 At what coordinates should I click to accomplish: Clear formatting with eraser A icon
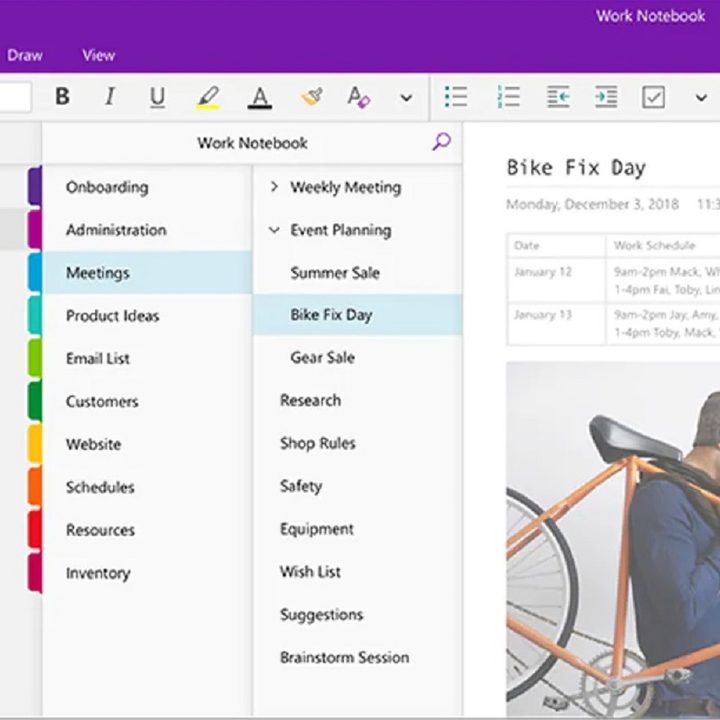(x=358, y=97)
